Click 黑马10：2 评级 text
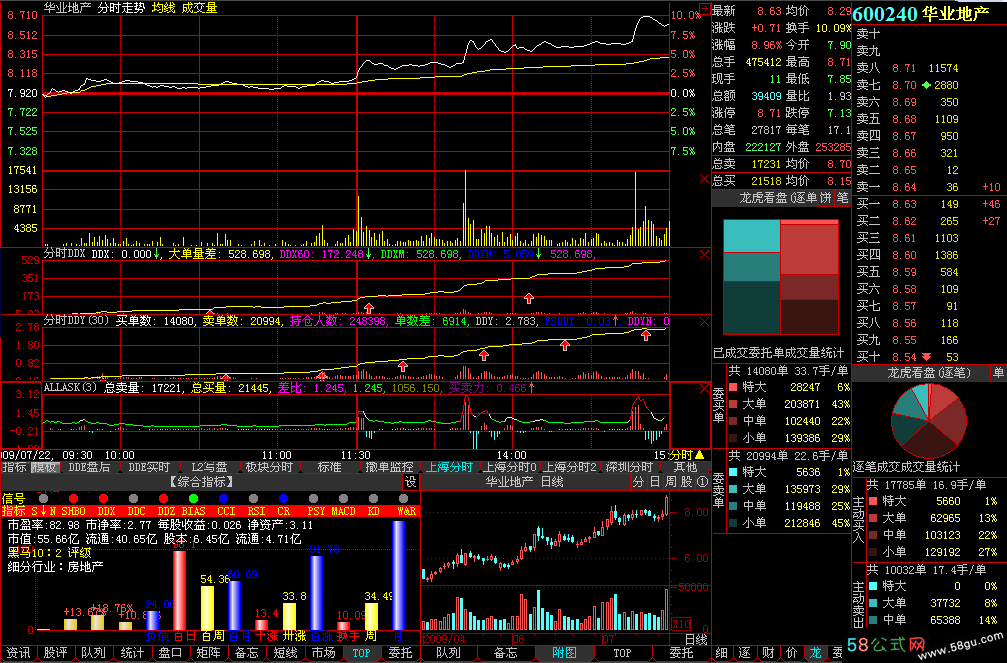Viewport: 1007px width, 663px height. coord(49,552)
